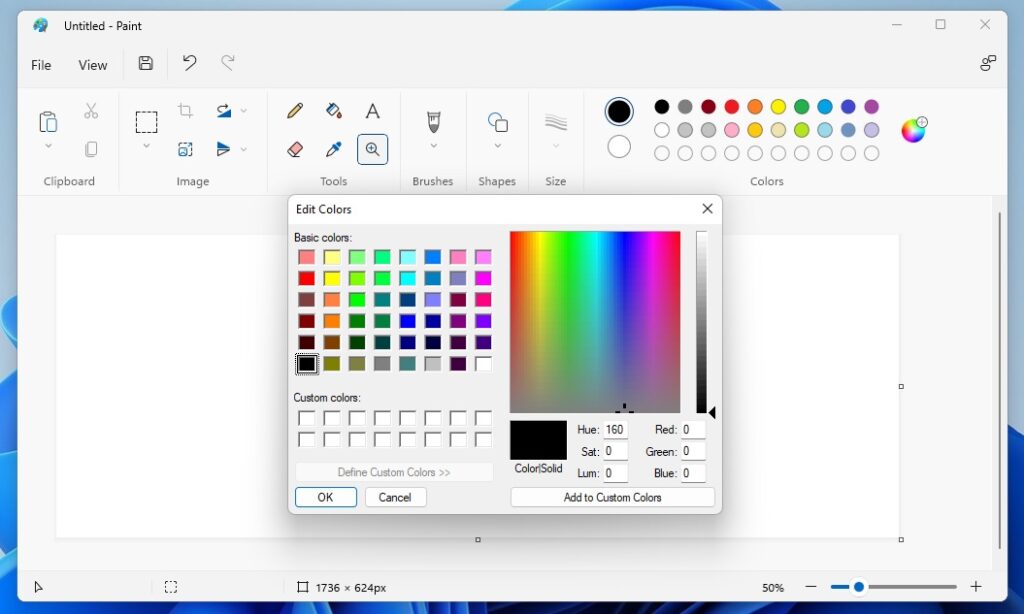1024x614 pixels.
Task: Click Add to Custom Colors
Action: pyautogui.click(x=611, y=497)
